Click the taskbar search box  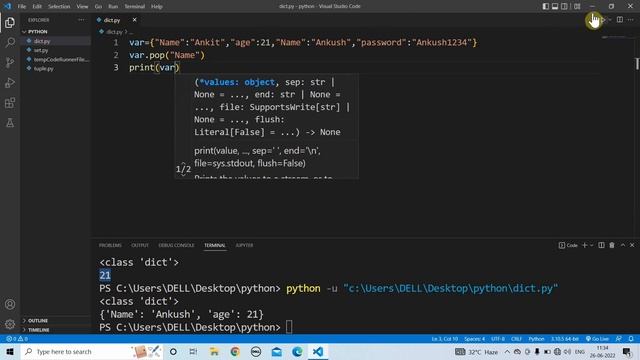91,351
